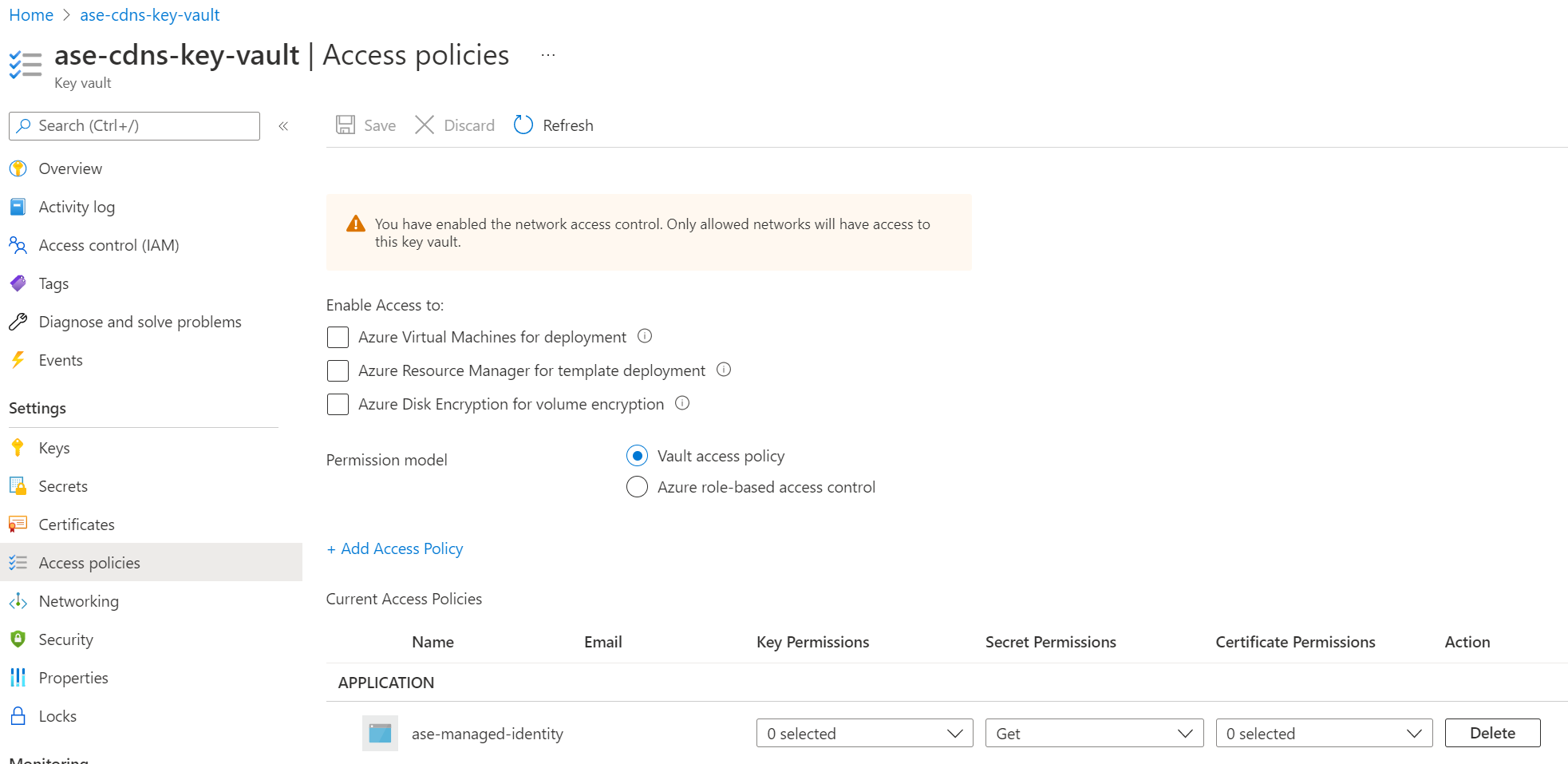Click the ellipsis more options icon
The width and height of the screenshot is (1568, 764).
pos(548,55)
